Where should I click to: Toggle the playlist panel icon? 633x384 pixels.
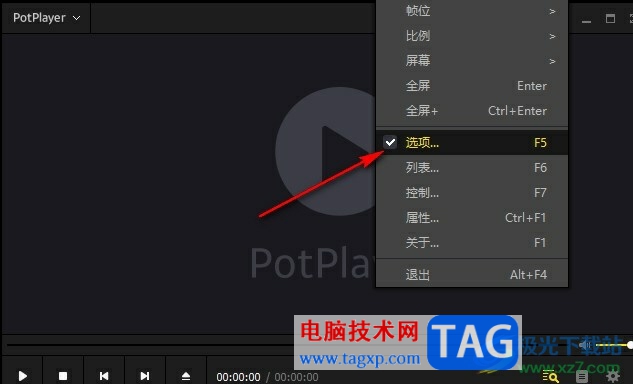[582, 376]
